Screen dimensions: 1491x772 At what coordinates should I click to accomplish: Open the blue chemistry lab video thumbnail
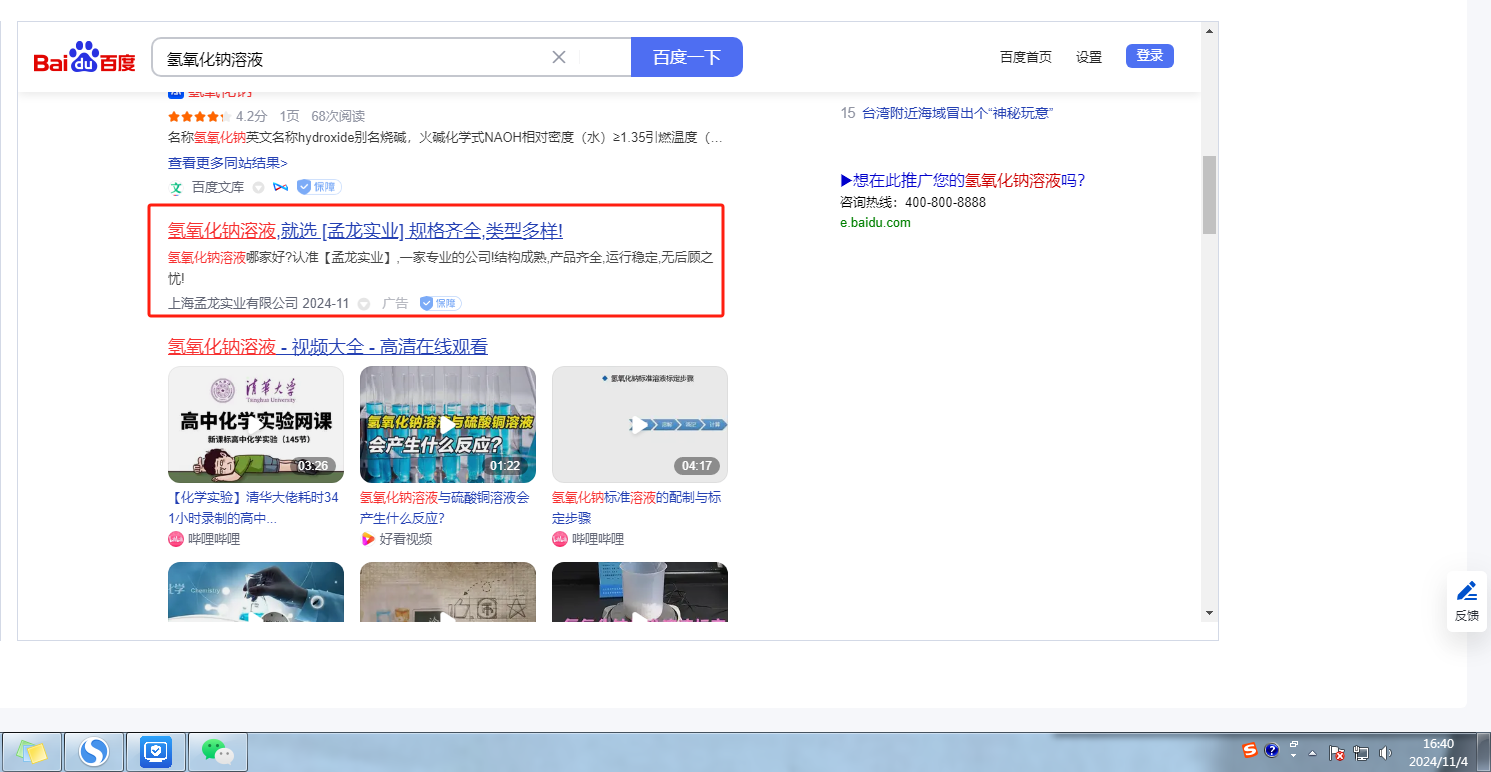pyautogui.click(x=256, y=592)
